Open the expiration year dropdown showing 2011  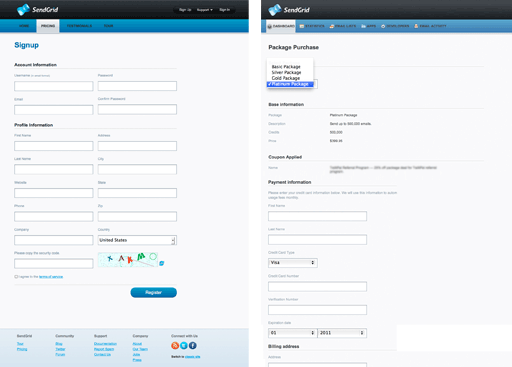pyautogui.click(x=342, y=333)
